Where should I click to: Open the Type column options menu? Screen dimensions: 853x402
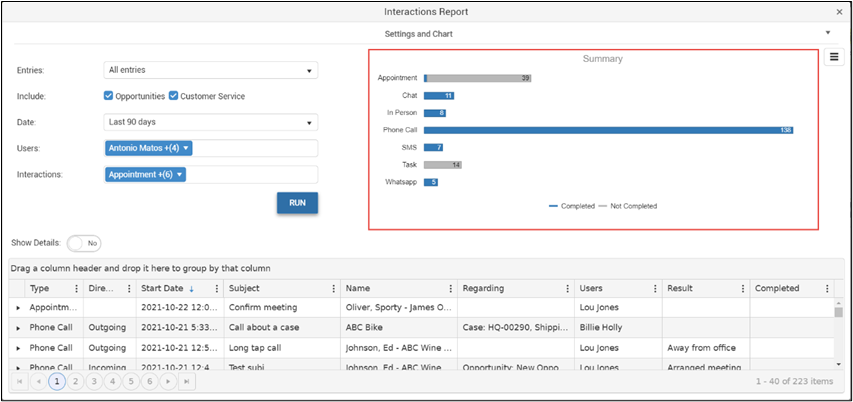pos(76,288)
